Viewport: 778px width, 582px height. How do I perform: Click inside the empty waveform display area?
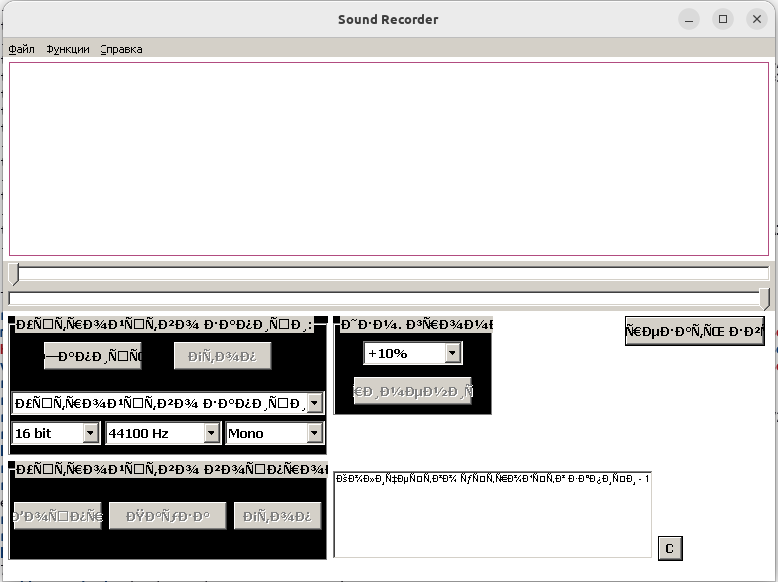389,159
